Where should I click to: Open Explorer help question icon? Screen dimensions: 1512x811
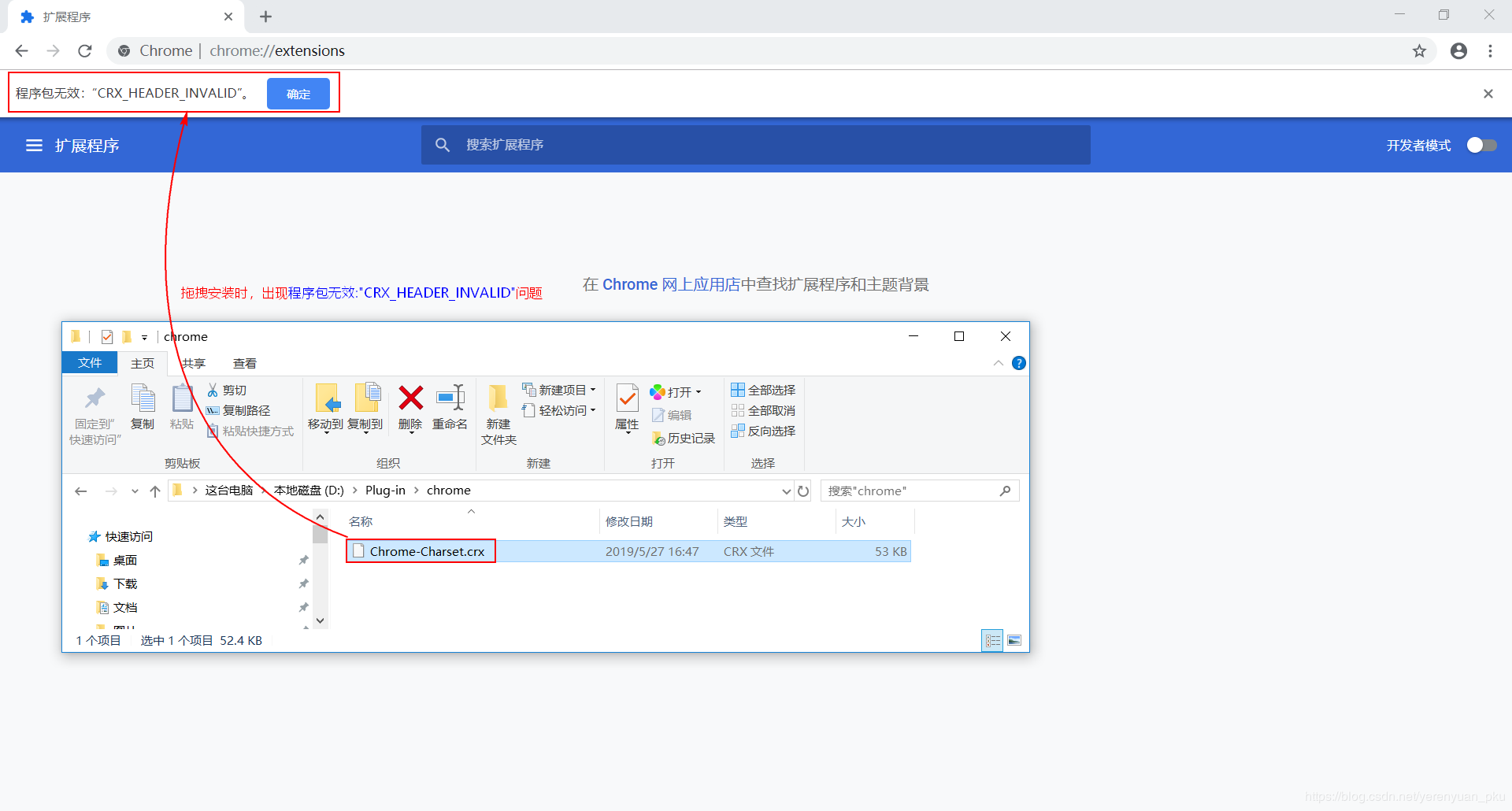coord(1018,363)
